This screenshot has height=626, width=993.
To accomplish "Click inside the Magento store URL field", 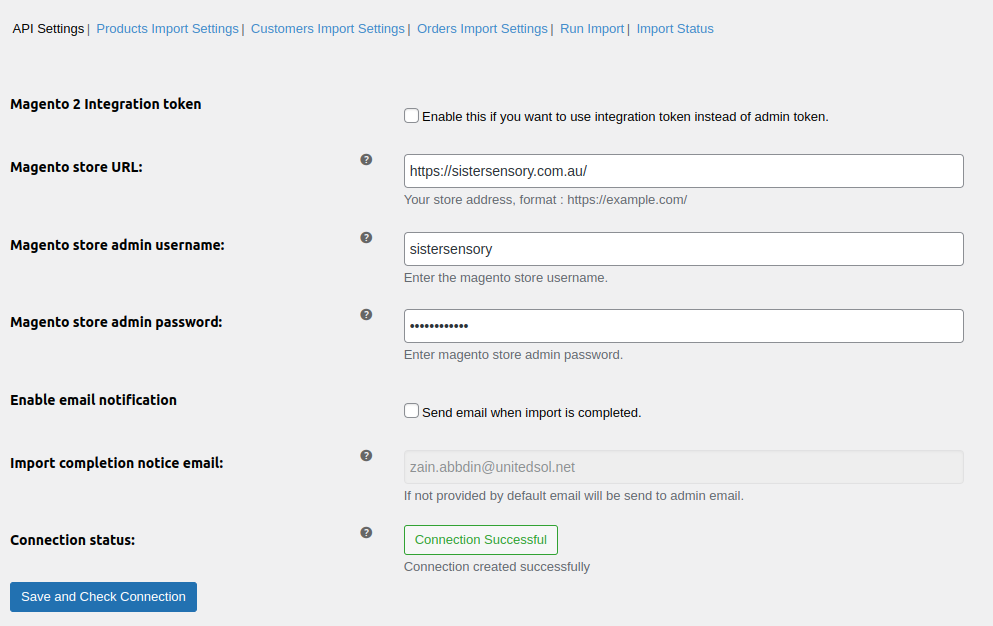I will tap(683, 170).
